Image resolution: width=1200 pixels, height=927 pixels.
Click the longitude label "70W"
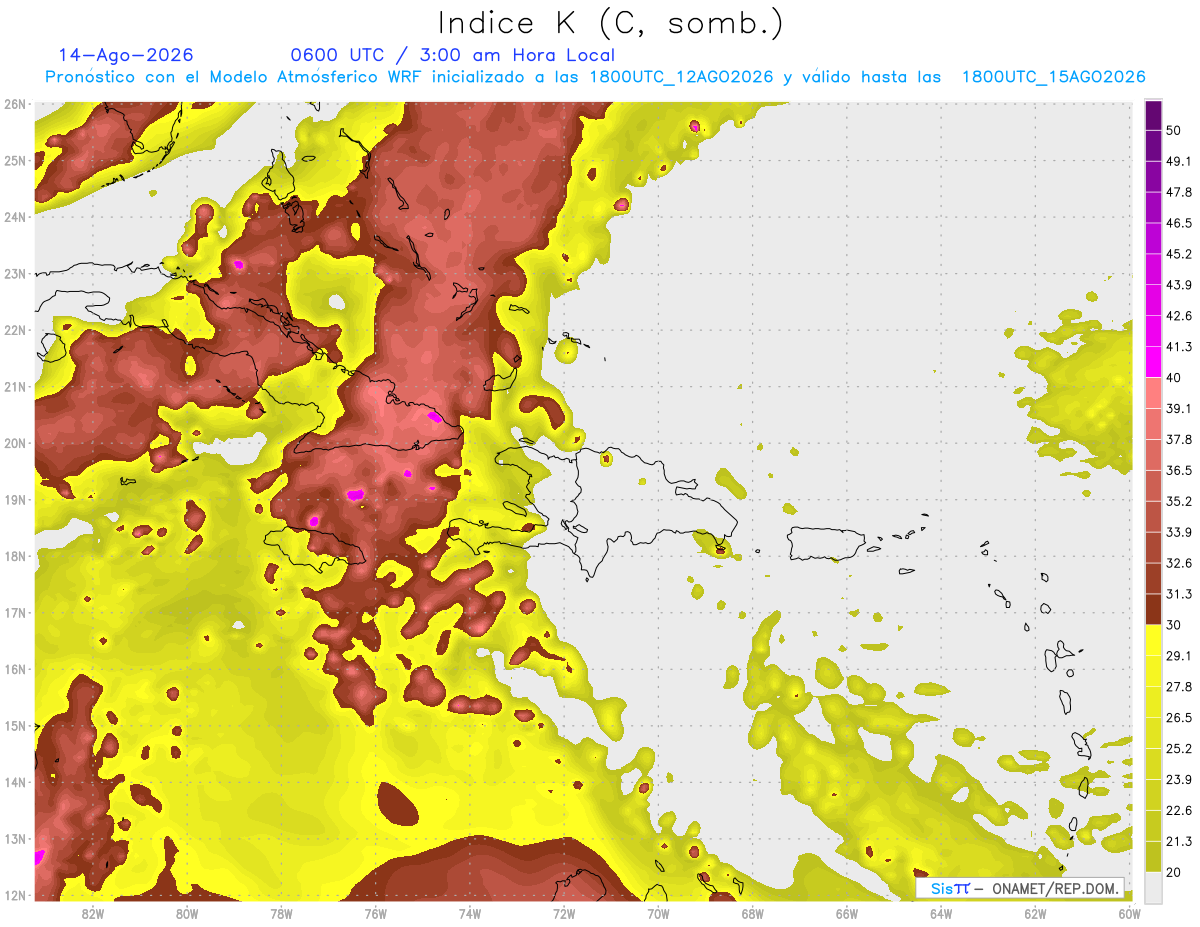click(x=658, y=913)
